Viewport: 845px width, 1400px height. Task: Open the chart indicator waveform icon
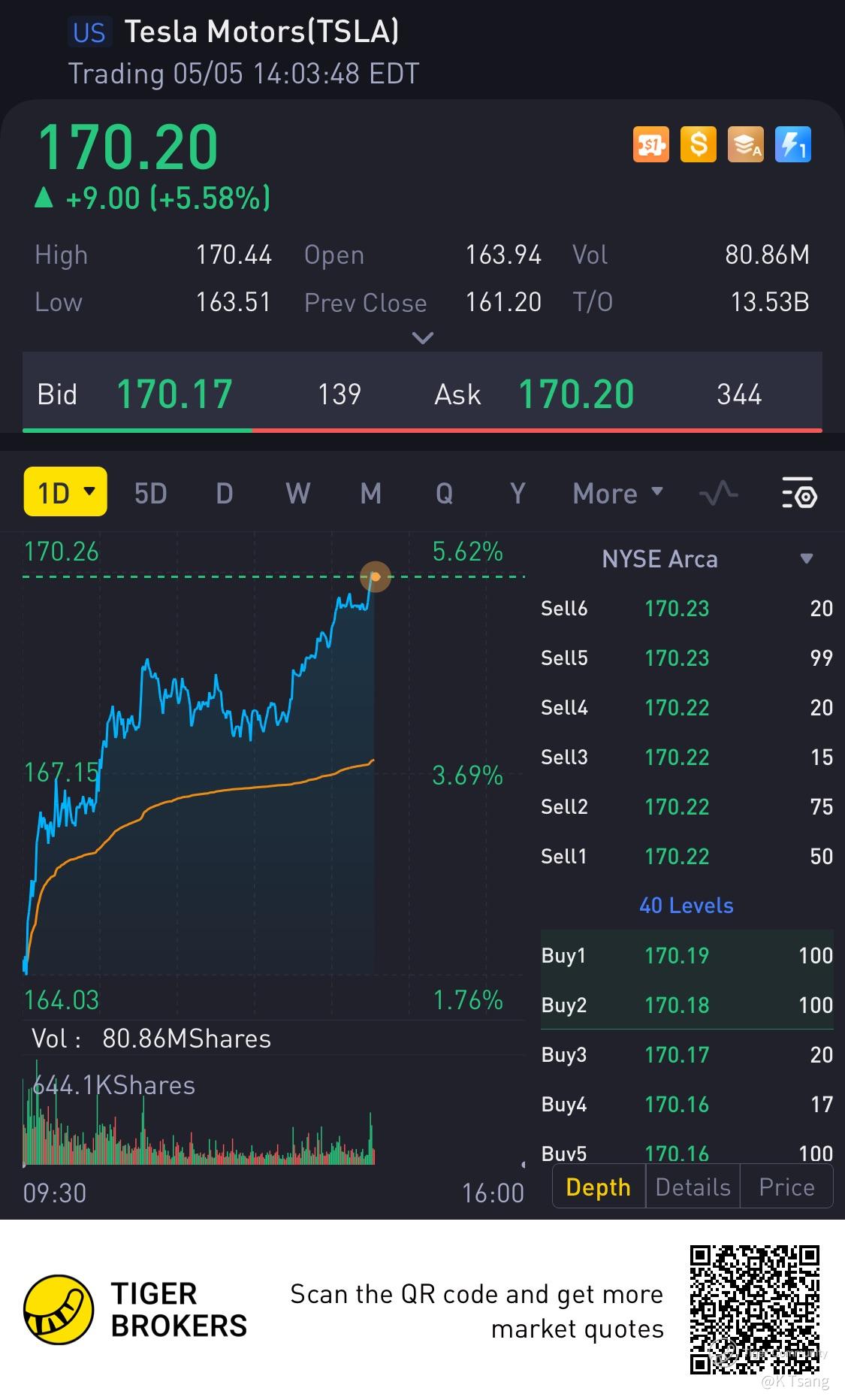719,494
